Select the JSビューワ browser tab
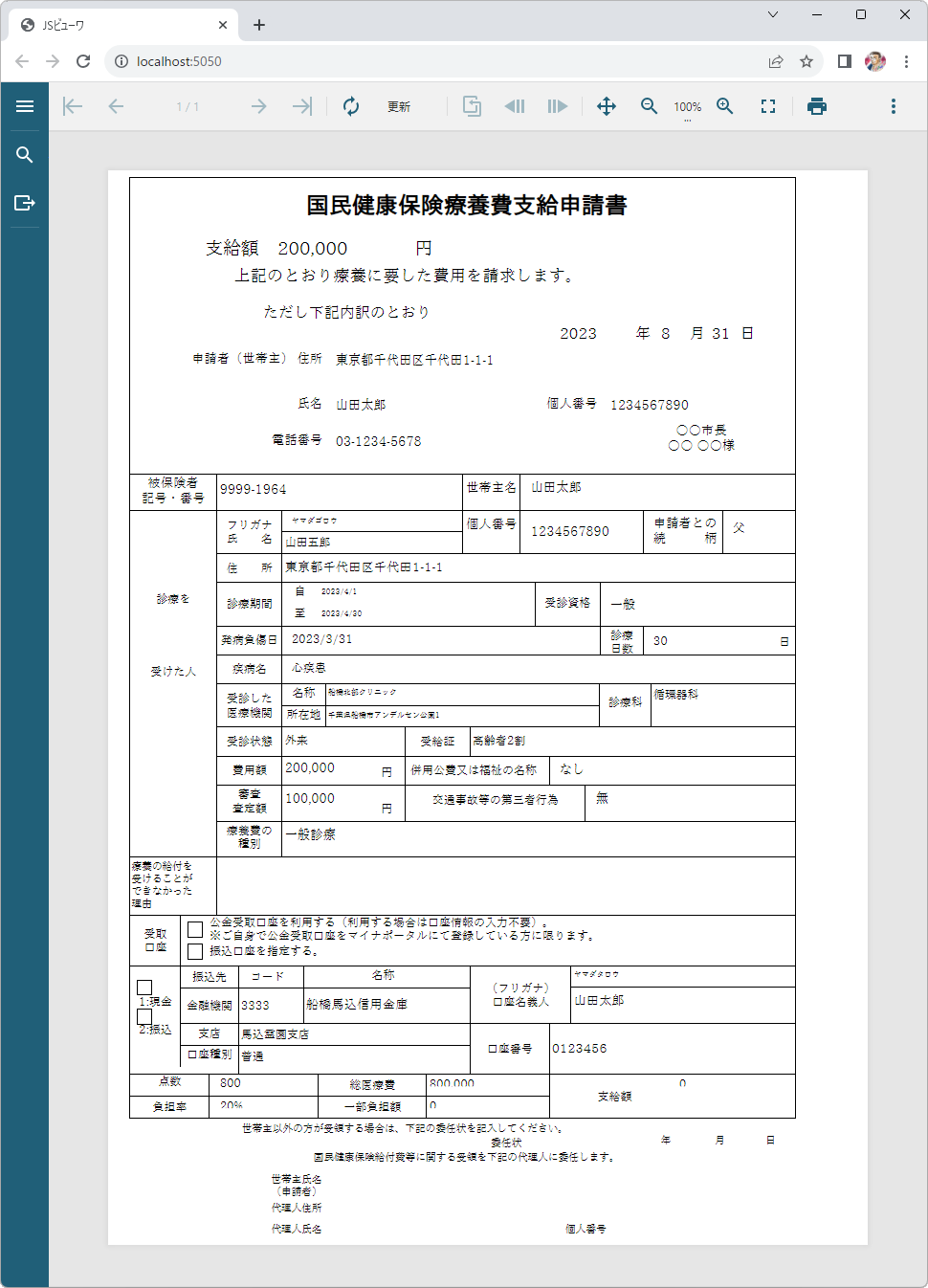928x1288 pixels. [x=124, y=26]
